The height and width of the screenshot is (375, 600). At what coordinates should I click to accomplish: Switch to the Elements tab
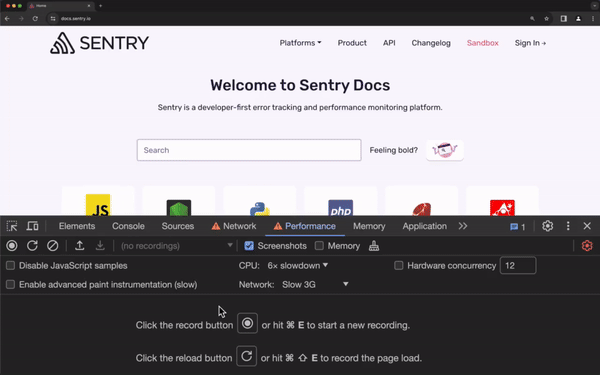(x=77, y=226)
